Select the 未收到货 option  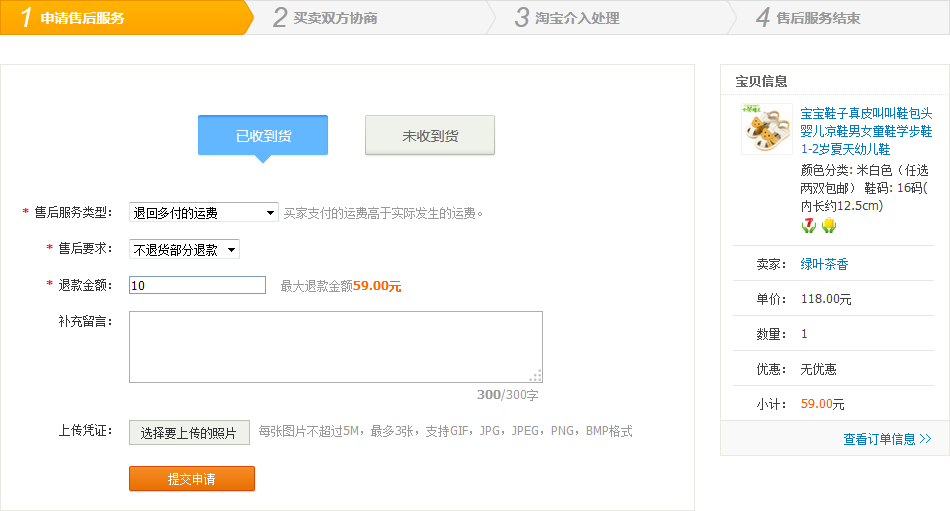(x=430, y=135)
